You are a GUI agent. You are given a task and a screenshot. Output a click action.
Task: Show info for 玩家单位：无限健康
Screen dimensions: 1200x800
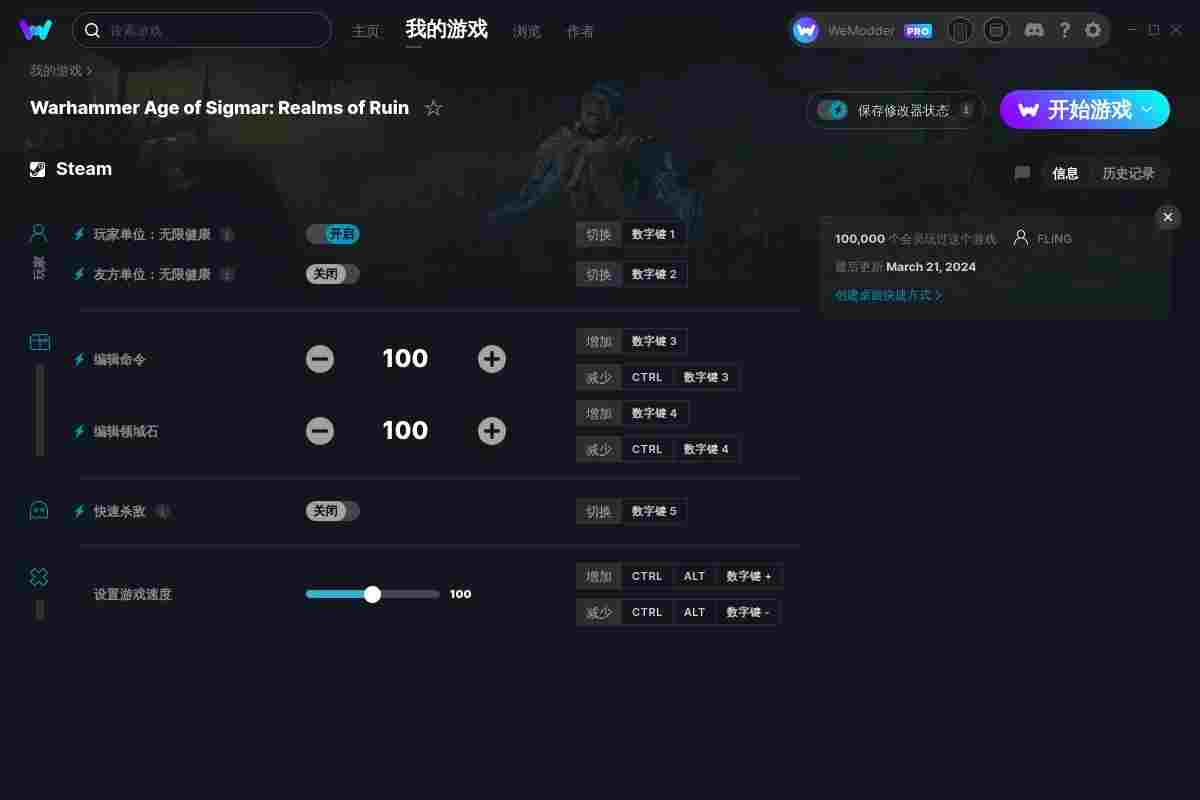click(x=227, y=234)
